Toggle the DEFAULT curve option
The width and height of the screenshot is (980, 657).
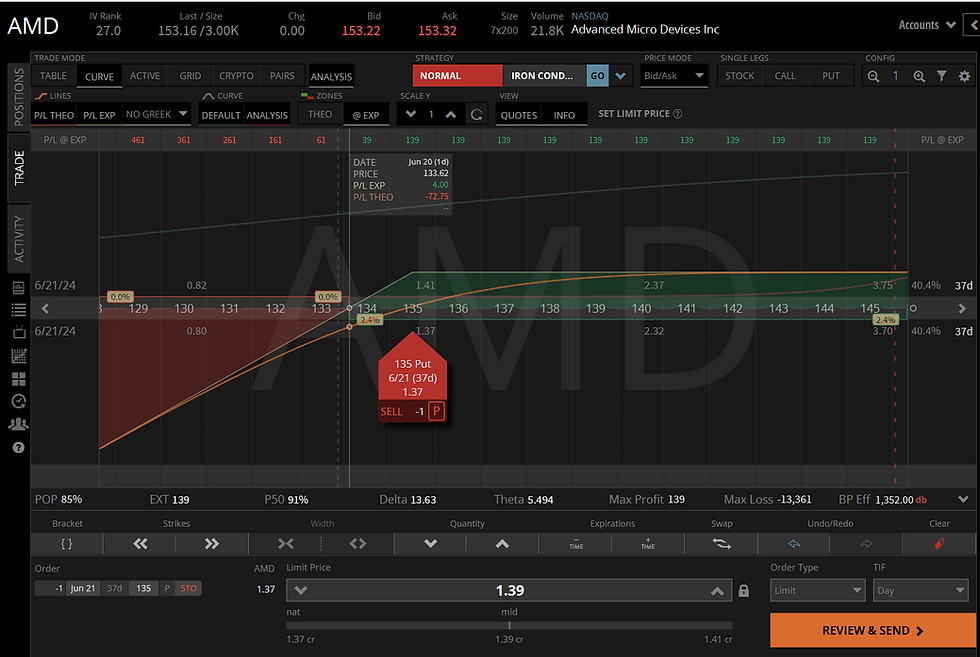221,115
